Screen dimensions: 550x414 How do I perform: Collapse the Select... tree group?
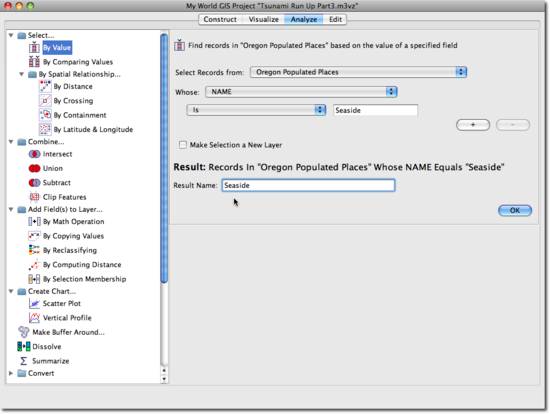[11, 35]
